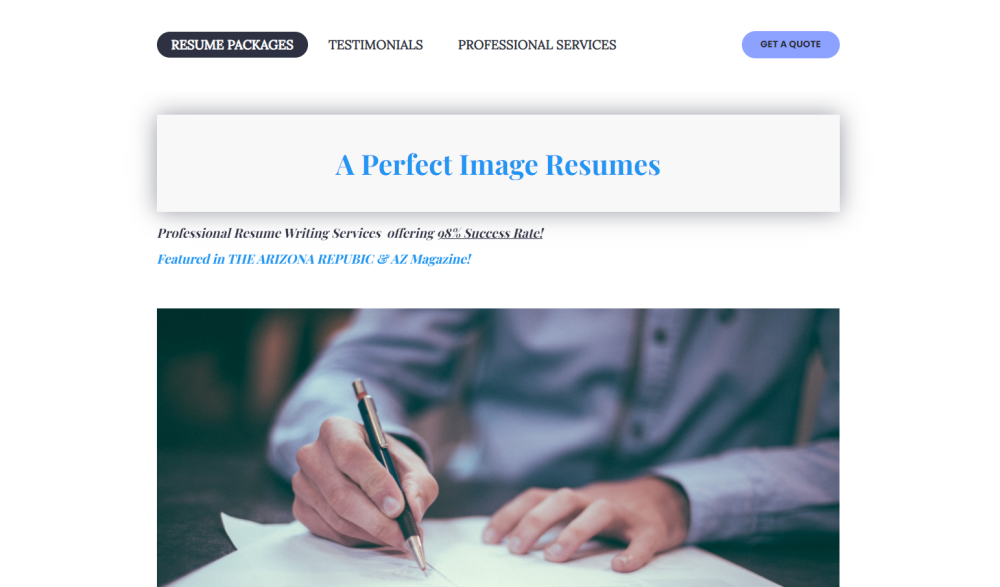
Task: Click the Professional Resume Writing Services text
Action: (x=269, y=233)
